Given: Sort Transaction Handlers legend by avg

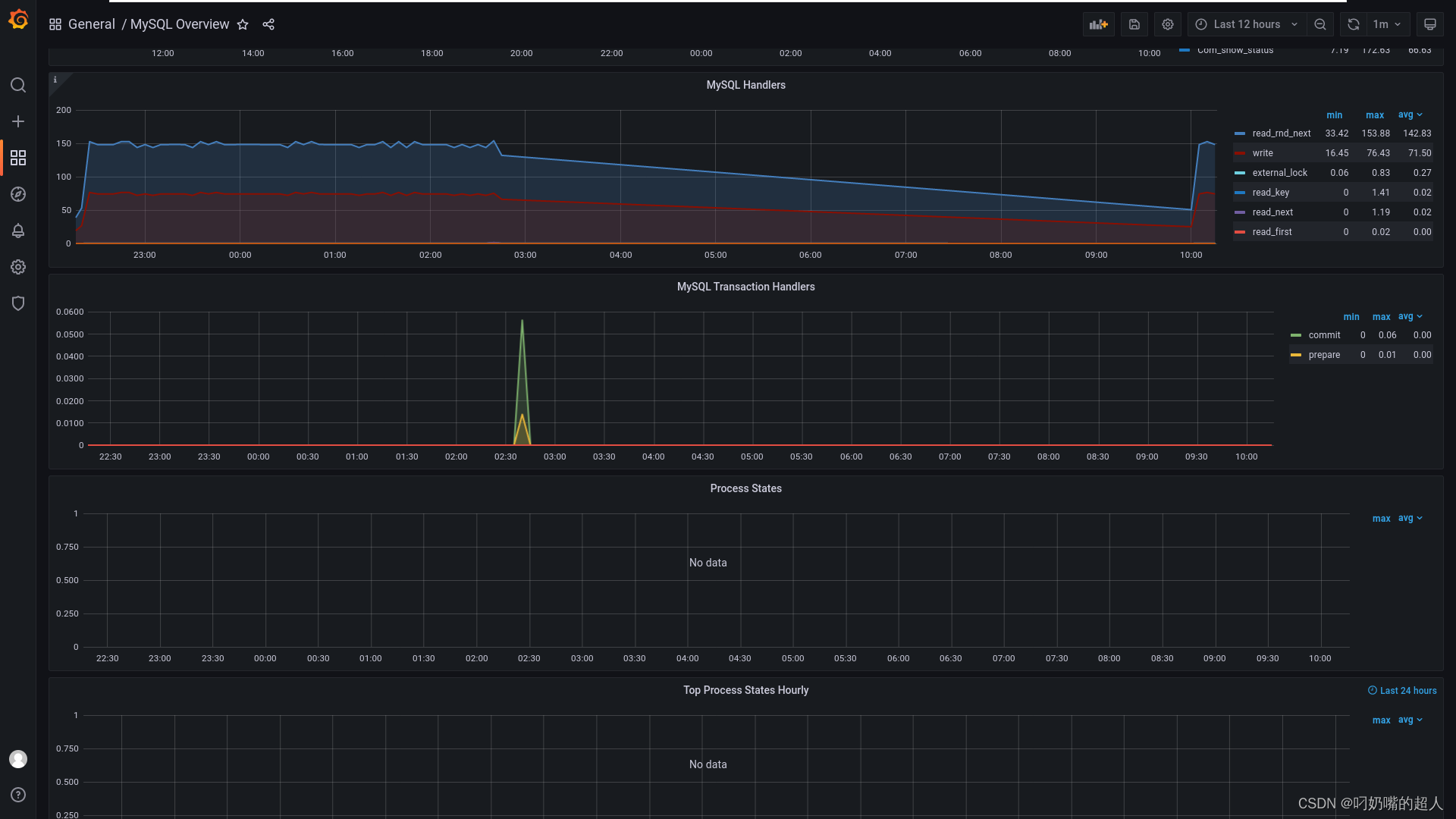Looking at the screenshot, I should tap(1410, 317).
